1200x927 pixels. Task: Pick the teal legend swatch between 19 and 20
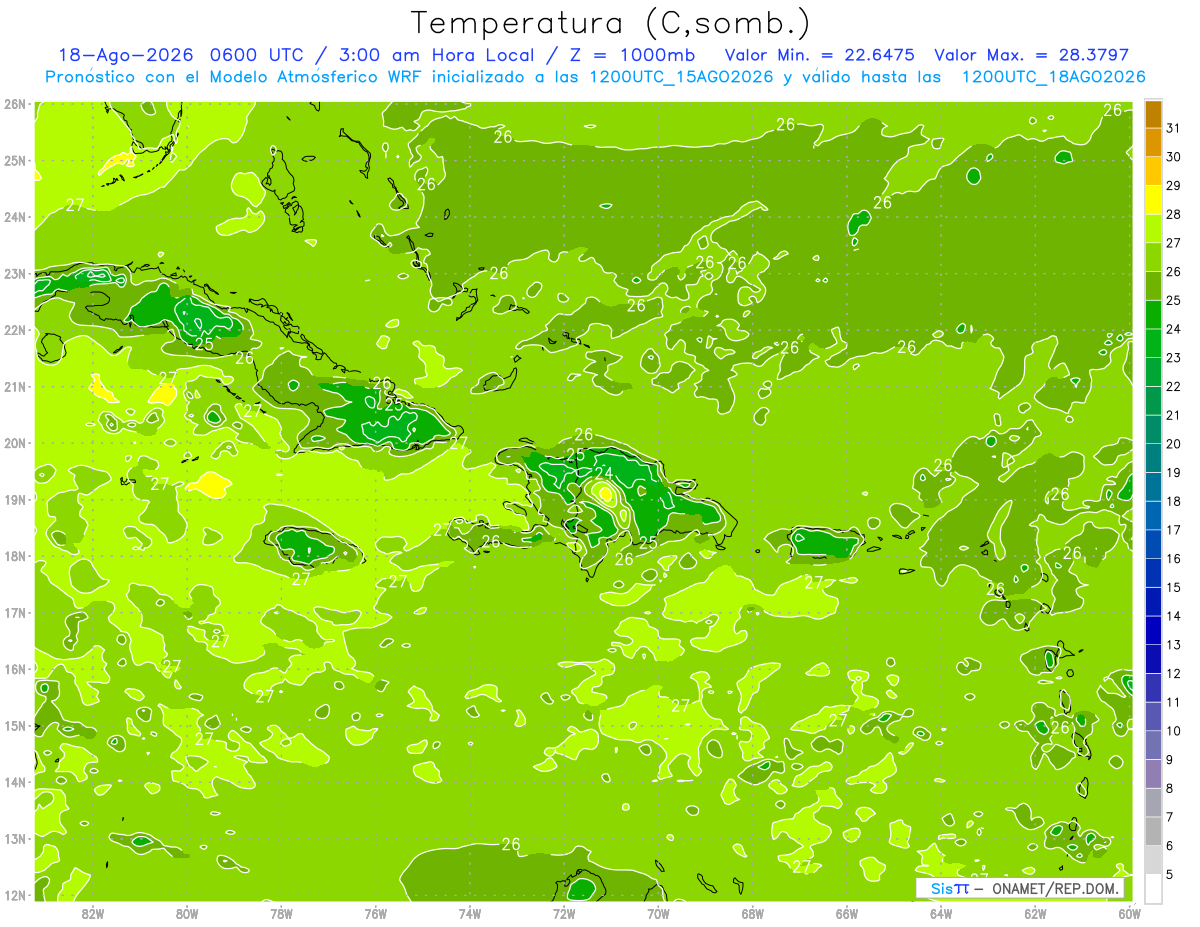coord(1153,458)
